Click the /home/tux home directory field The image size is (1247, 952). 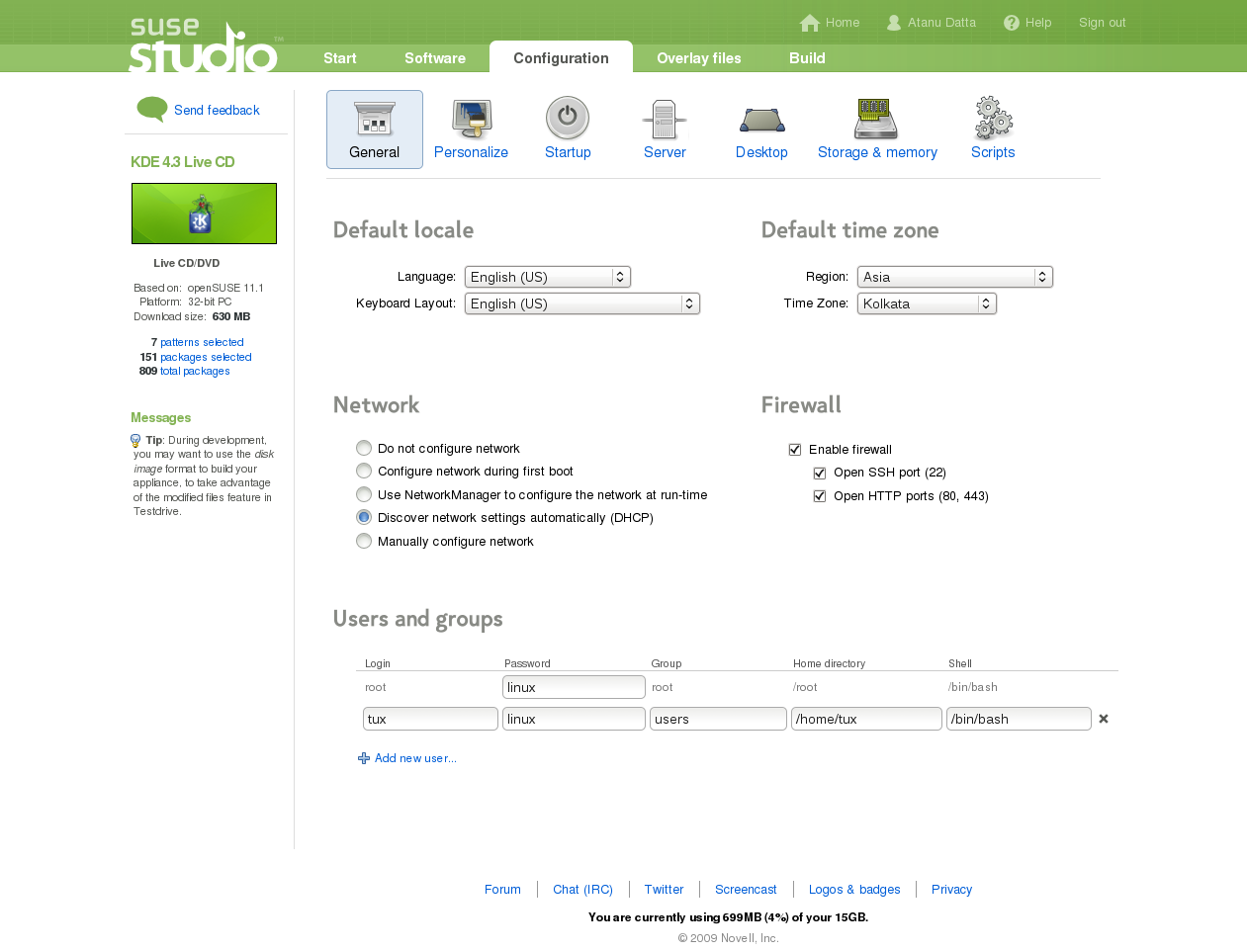click(866, 719)
